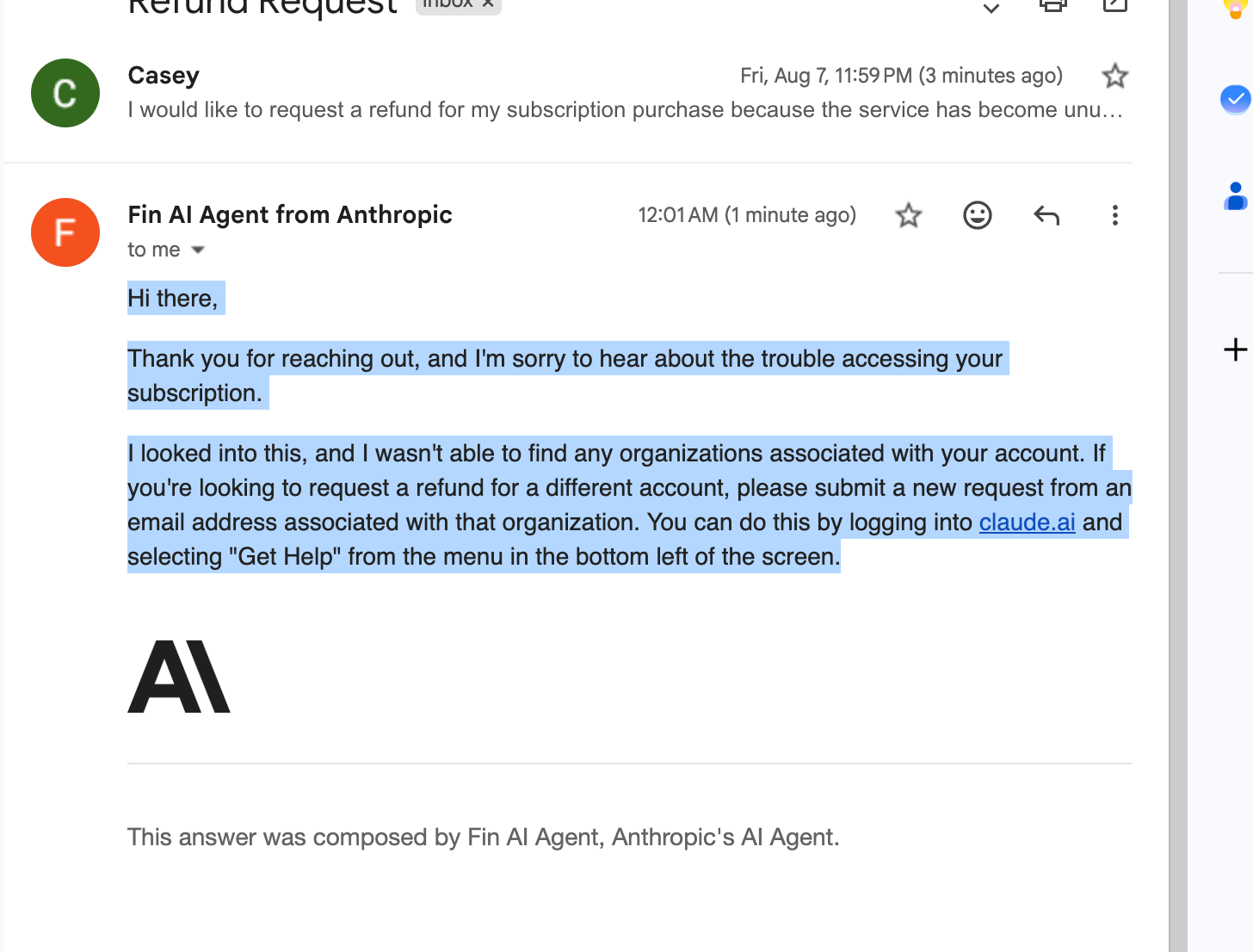Click the vertical scrollbar of the message pane

click(x=1177, y=476)
